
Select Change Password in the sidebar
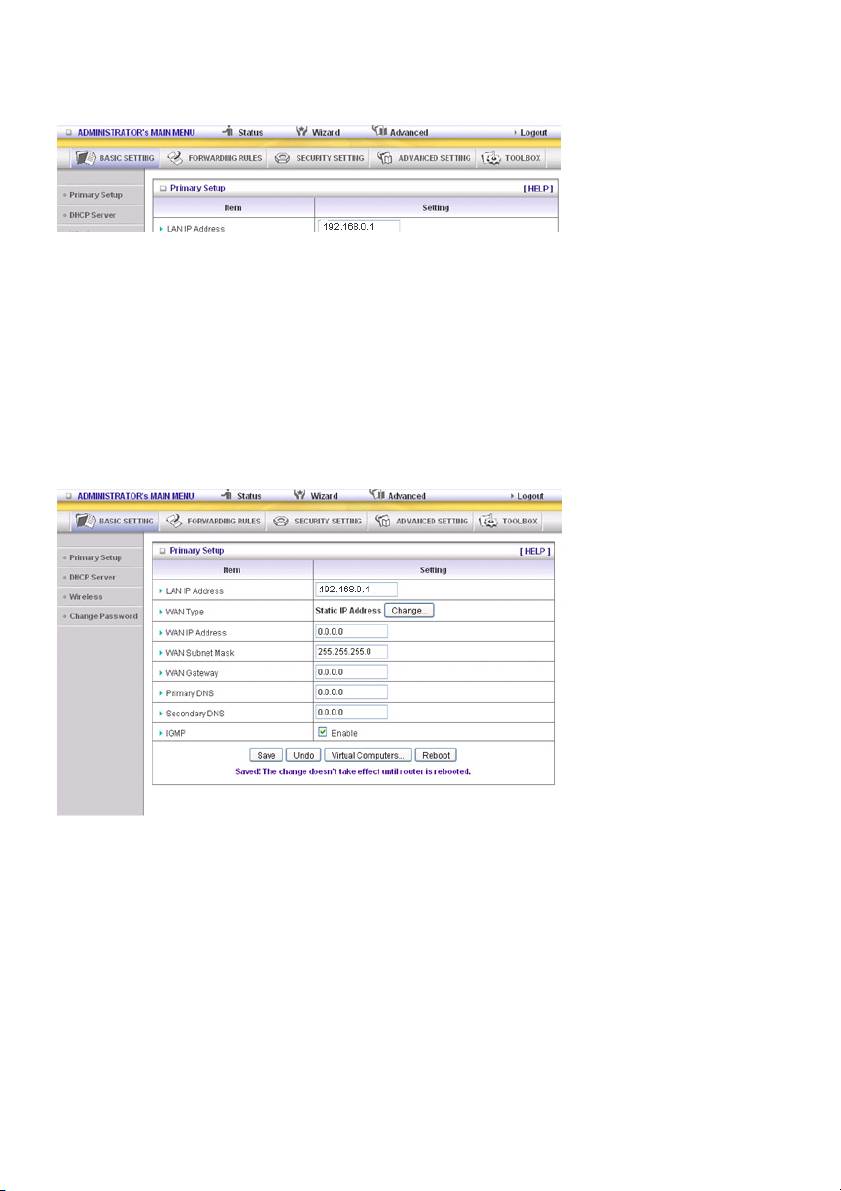click(103, 616)
